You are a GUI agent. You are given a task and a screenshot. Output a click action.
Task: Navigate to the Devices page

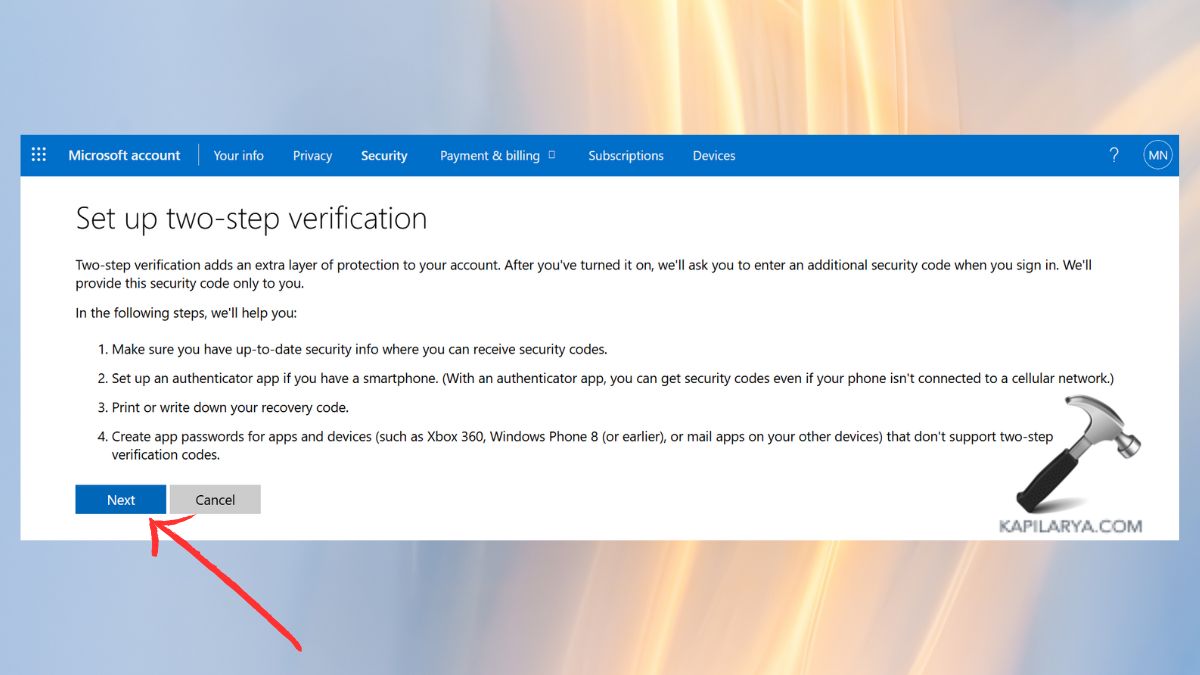[x=713, y=155]
